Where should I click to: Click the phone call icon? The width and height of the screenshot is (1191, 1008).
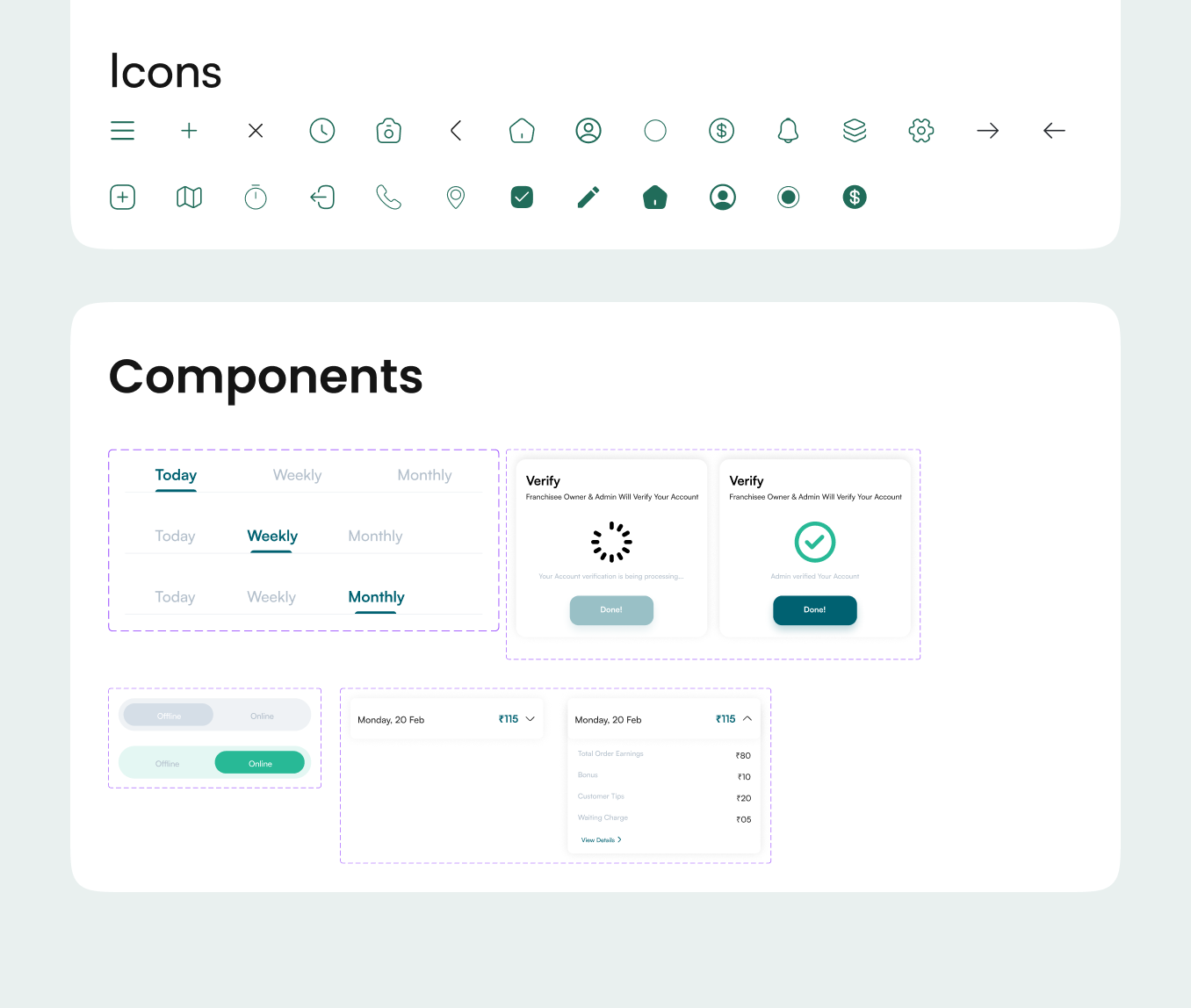tap(388, 198)
